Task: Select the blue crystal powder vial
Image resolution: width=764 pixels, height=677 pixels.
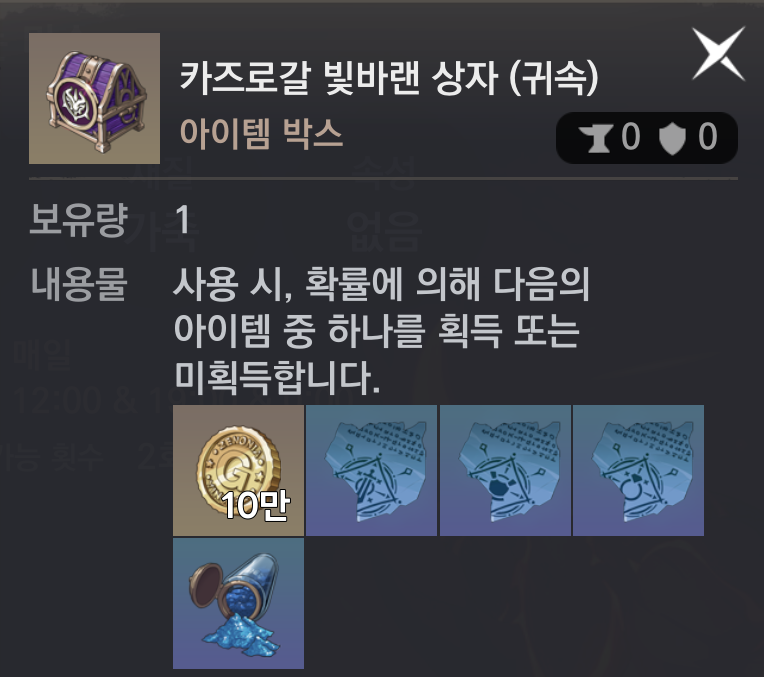Action: [x=238, y=603]
